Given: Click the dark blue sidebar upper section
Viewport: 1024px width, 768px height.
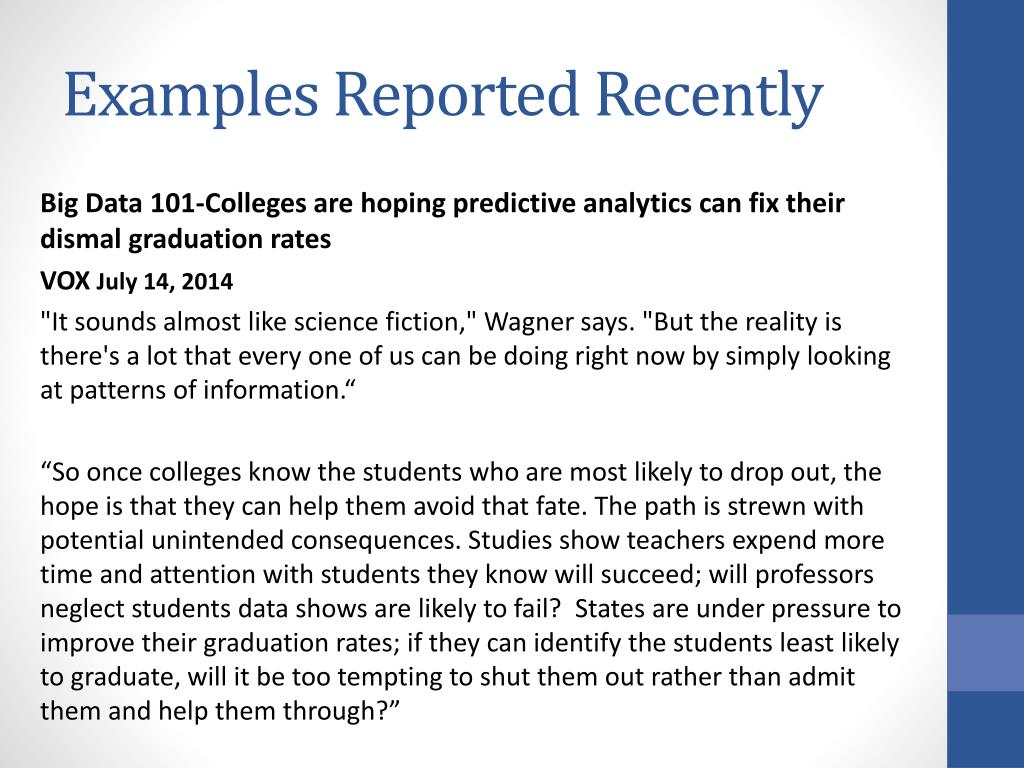Looking at the screenshot, I should pos(985,307).
